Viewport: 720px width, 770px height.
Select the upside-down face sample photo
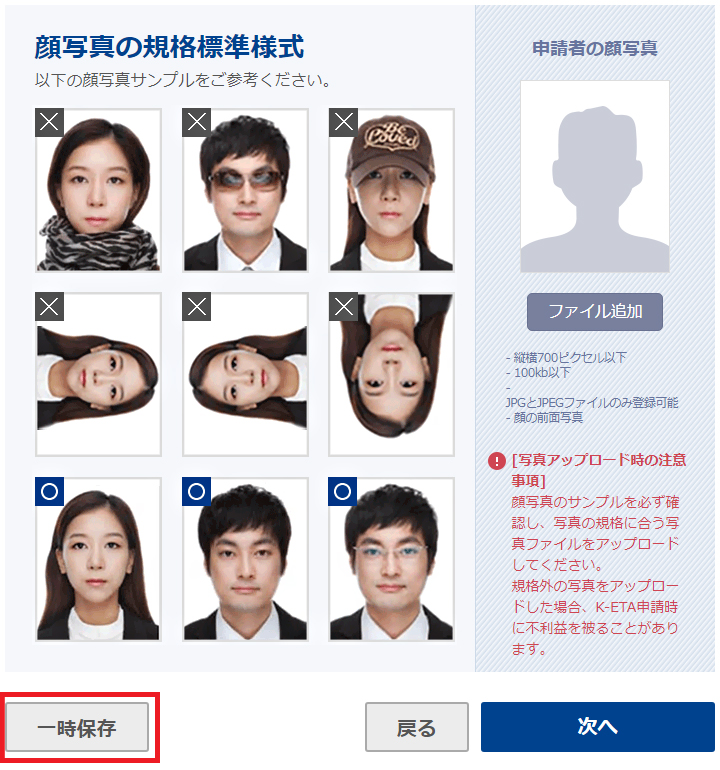pyautogui.click(x=391, y=375)
